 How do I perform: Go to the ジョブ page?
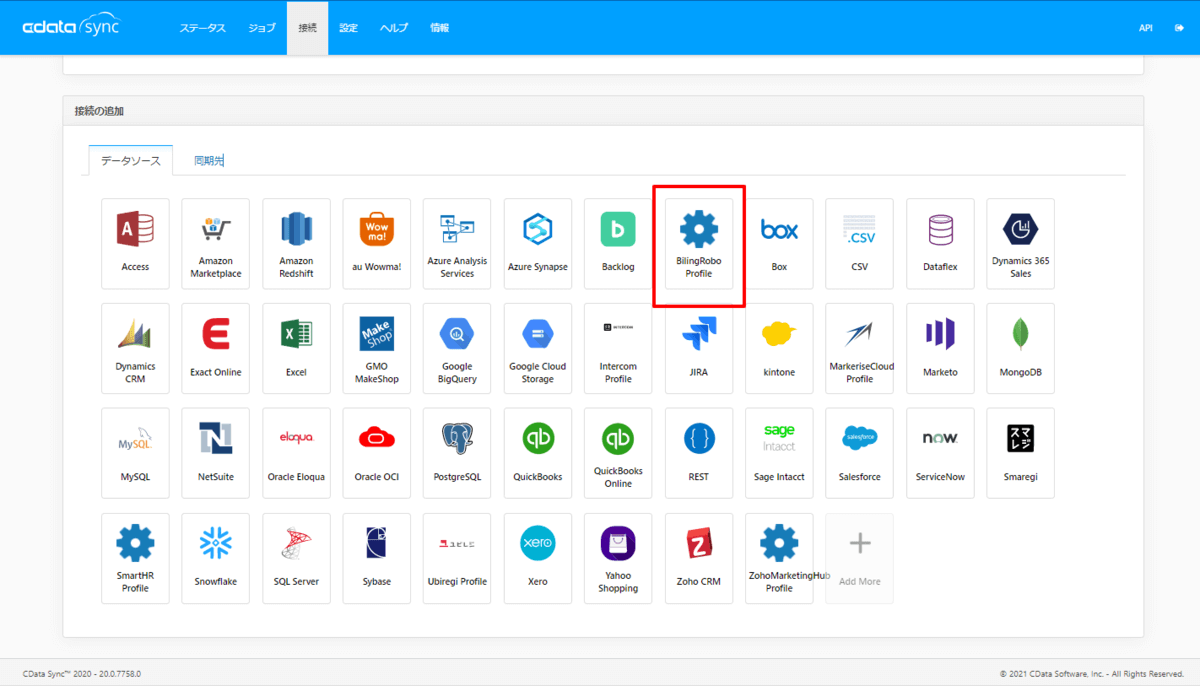(262, 28)
